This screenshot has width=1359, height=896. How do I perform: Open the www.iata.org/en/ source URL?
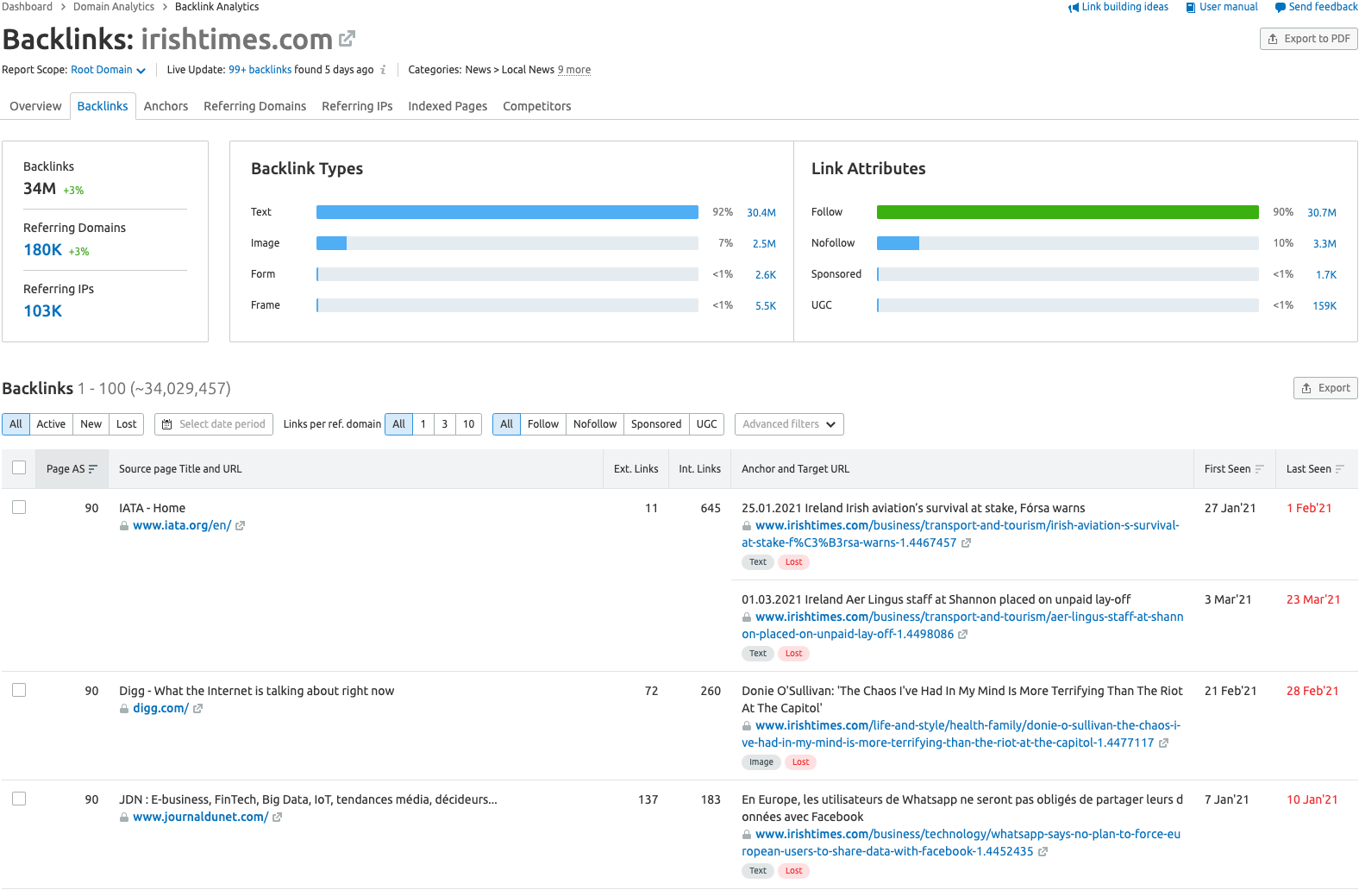pyautogui.click(x=182, y=526)
